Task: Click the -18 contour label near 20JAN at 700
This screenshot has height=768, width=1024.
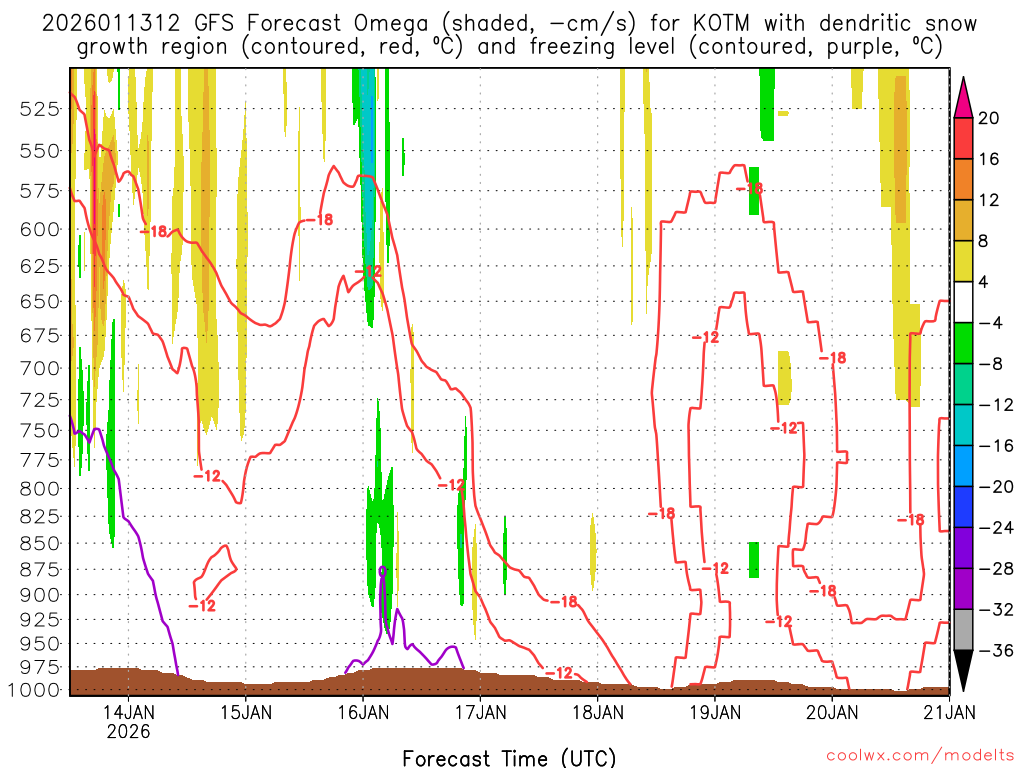Action: pyautogui.click(x=833, y=358)
